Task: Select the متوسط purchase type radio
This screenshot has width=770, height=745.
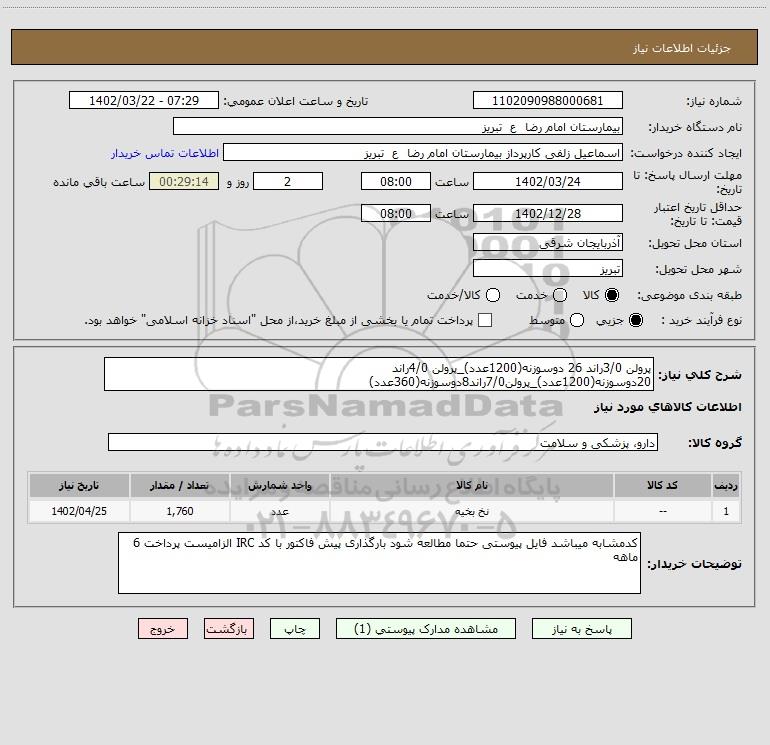Action: (x=577, y=320)
